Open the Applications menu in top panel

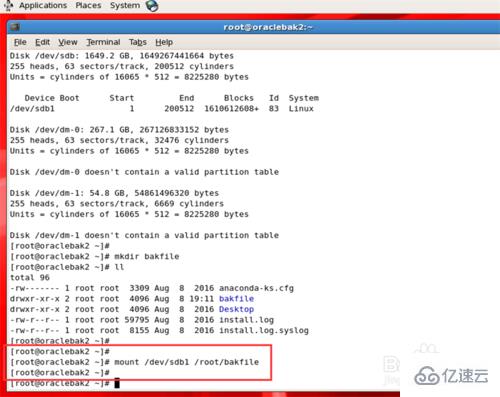point(43,6)
